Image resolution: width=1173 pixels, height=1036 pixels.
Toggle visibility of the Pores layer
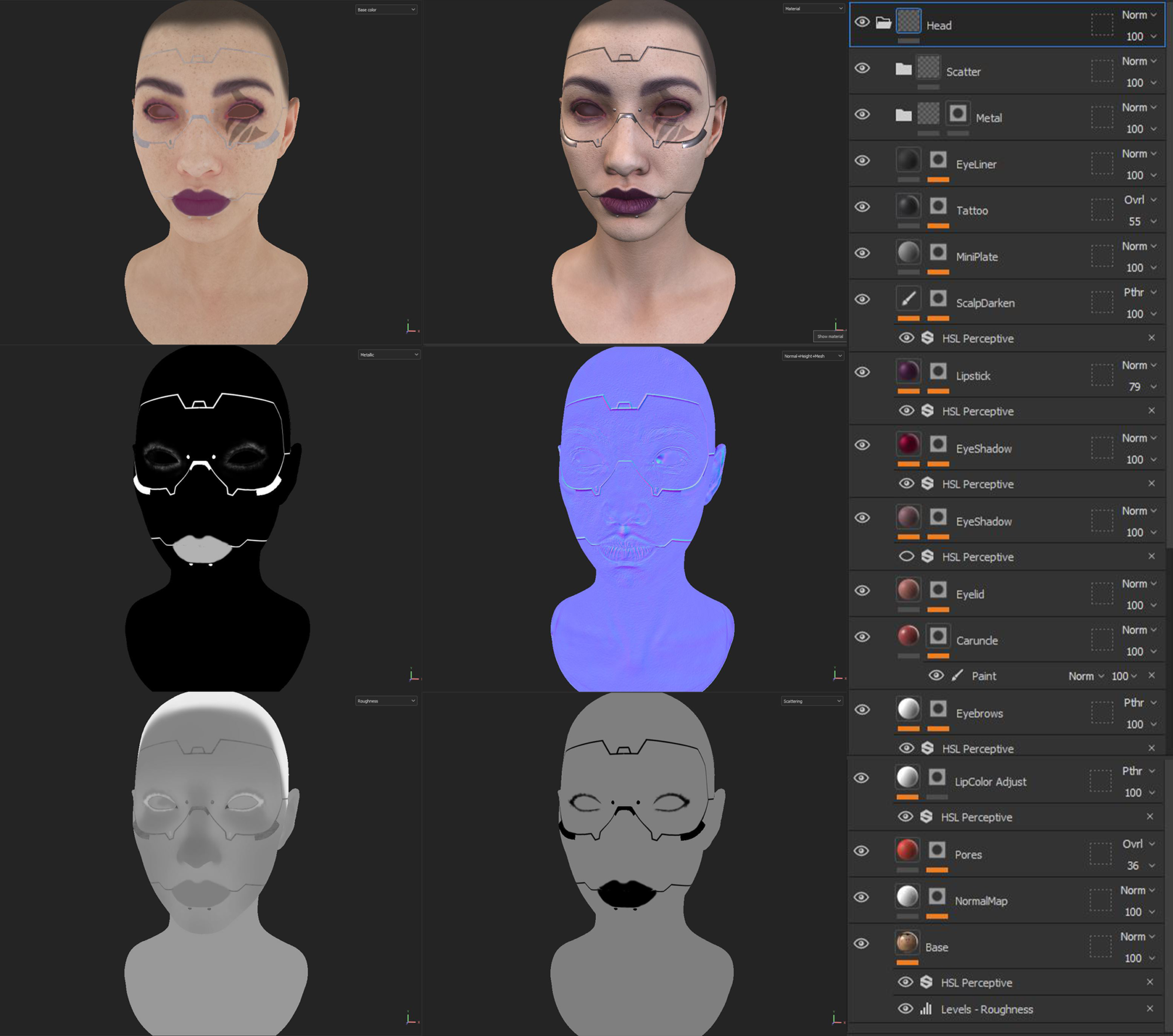pyautogui.click(x=861, y=850)
